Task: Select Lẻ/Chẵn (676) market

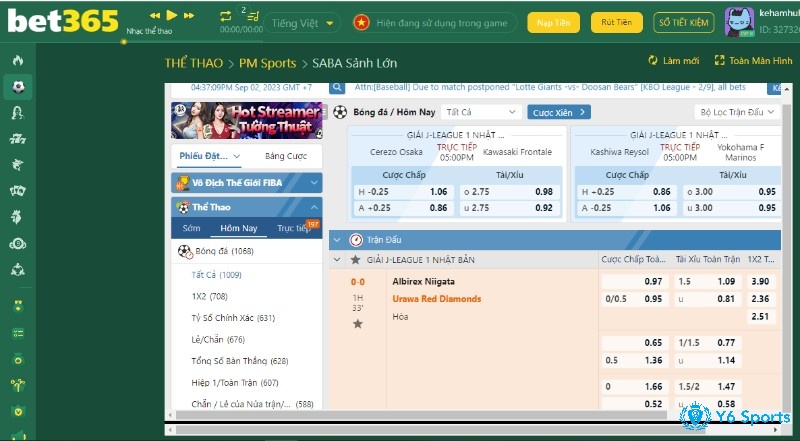Action: pos(218,339)
